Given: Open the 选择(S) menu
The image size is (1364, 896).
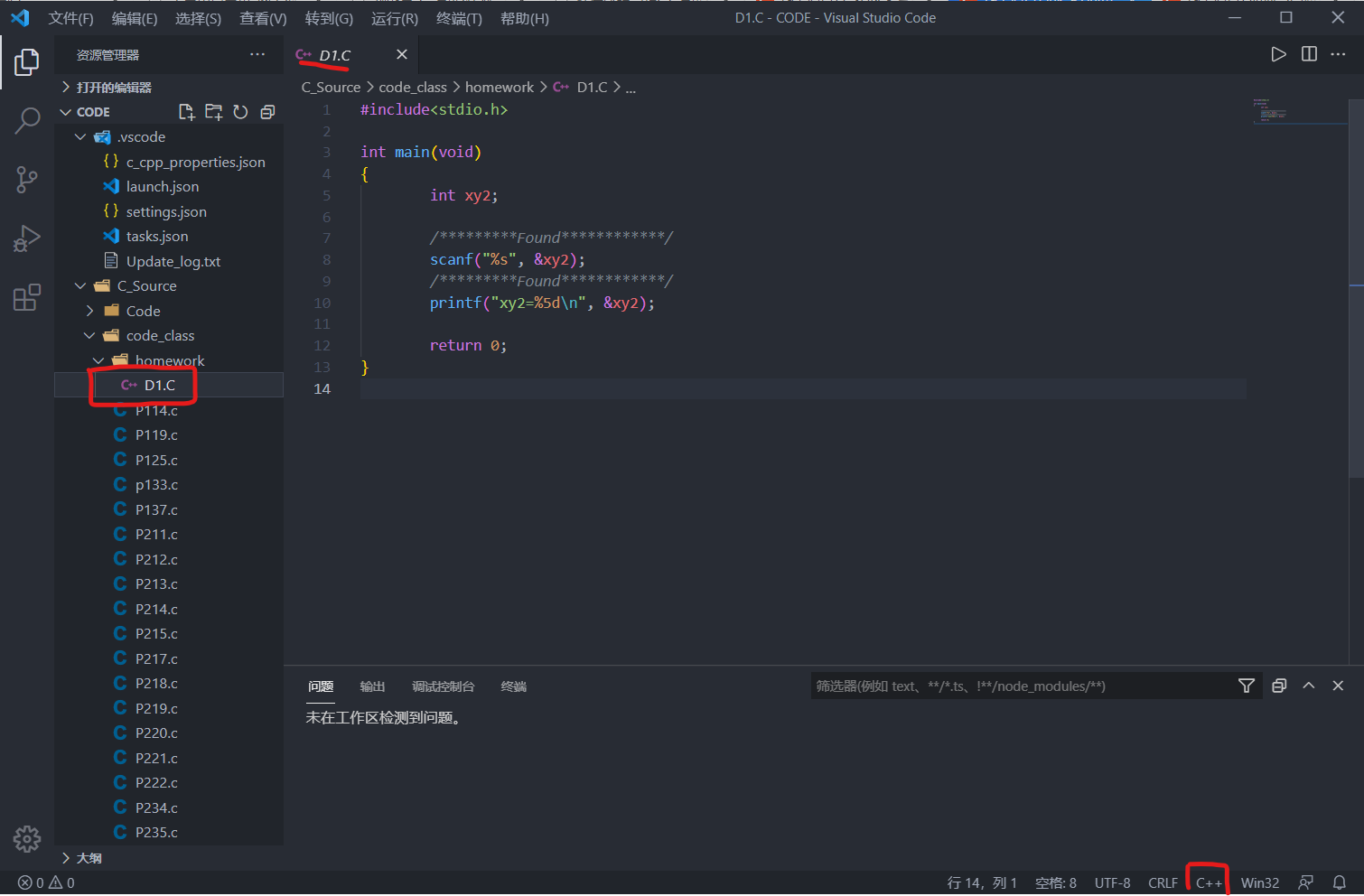Looking at the screenshot, I should click(x=198, y=18).
